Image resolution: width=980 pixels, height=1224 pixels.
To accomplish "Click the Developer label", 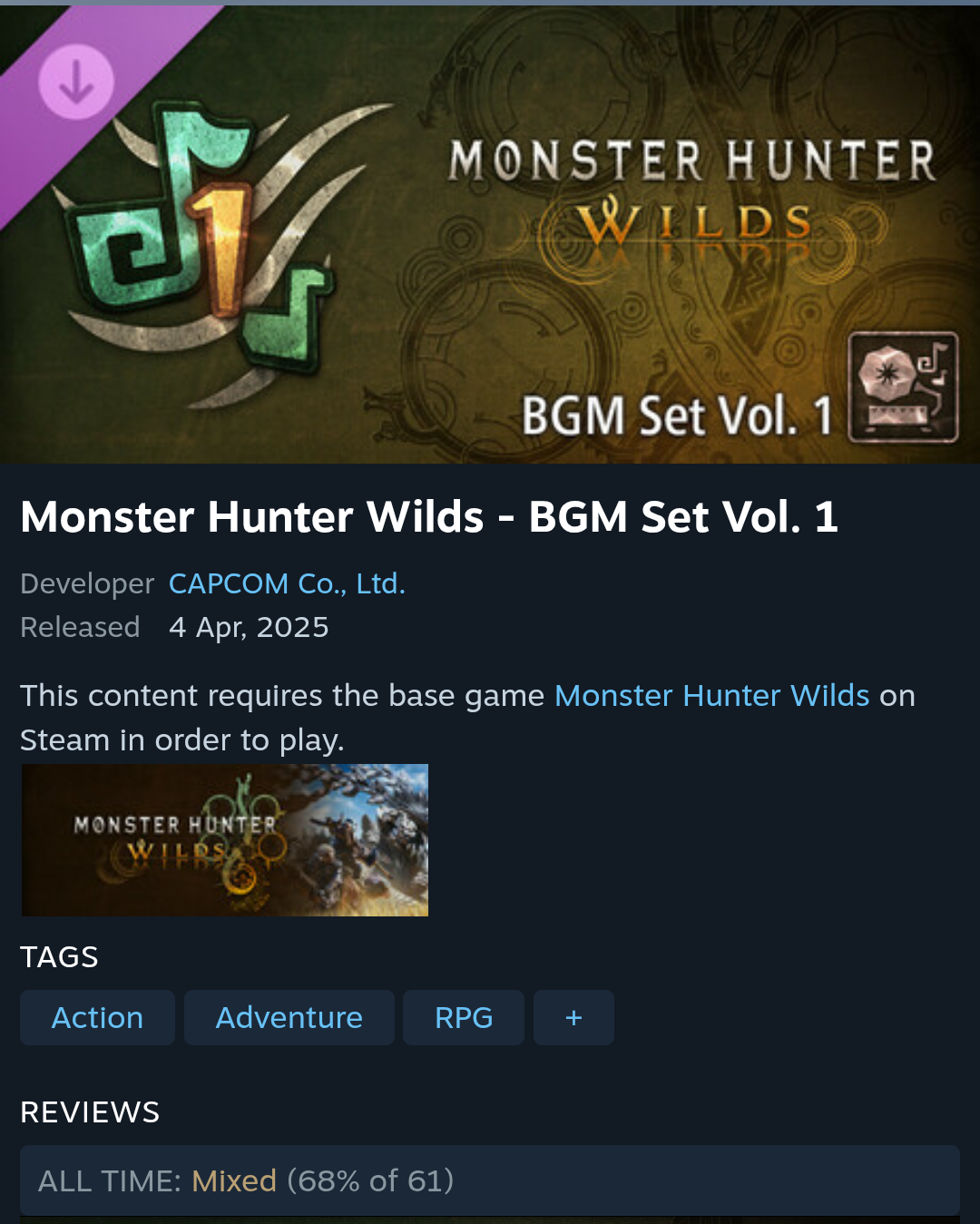I will pos(87,583).
